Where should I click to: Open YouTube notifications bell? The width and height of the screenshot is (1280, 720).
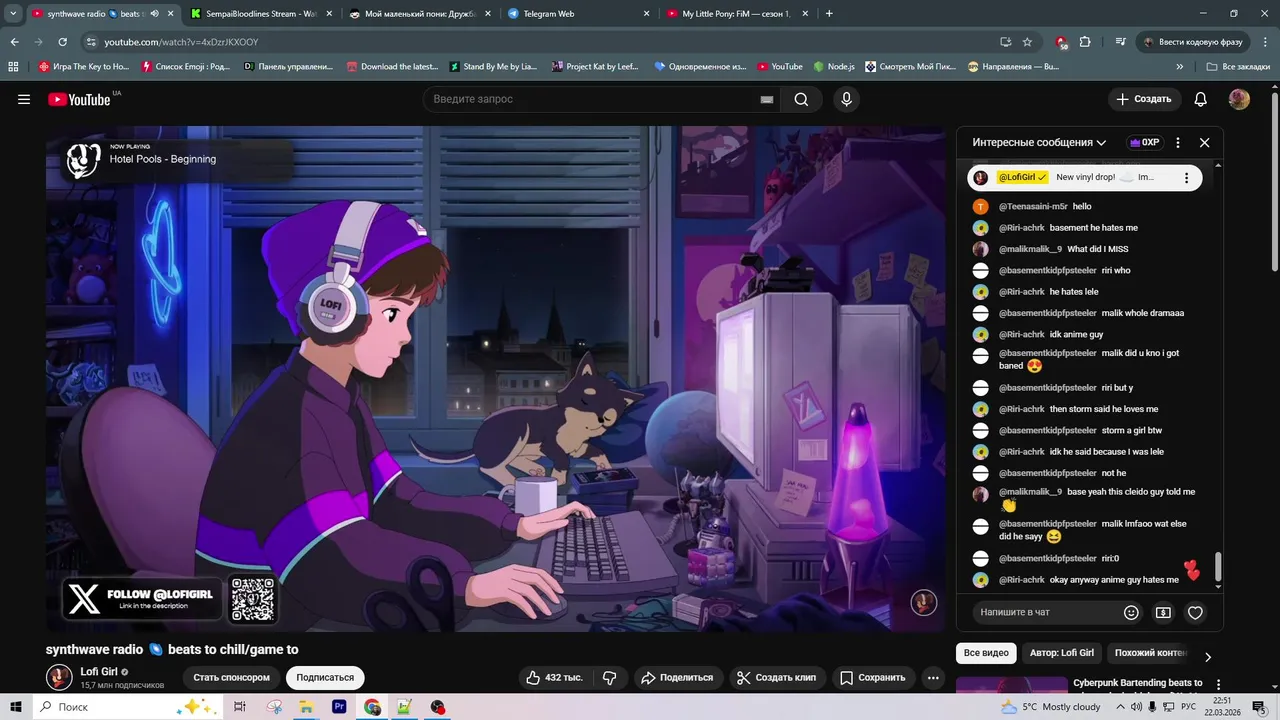(1201, 99)
